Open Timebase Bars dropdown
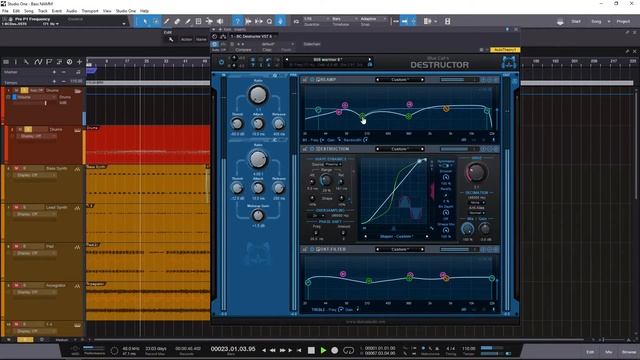This screenshot has width=640, height=360. tap(344, 19)
